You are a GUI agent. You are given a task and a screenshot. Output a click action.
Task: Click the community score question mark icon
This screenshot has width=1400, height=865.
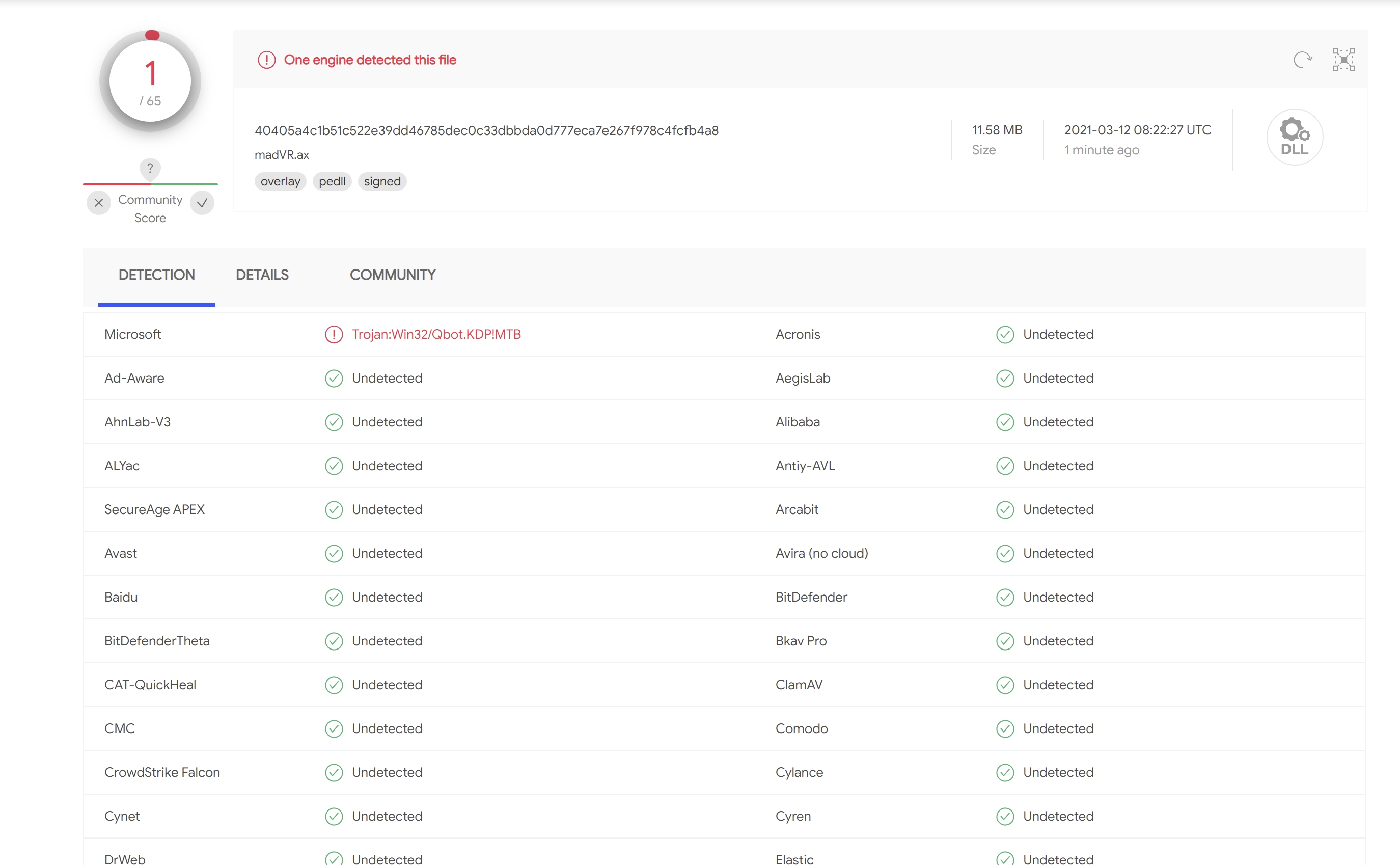point(150,169)
